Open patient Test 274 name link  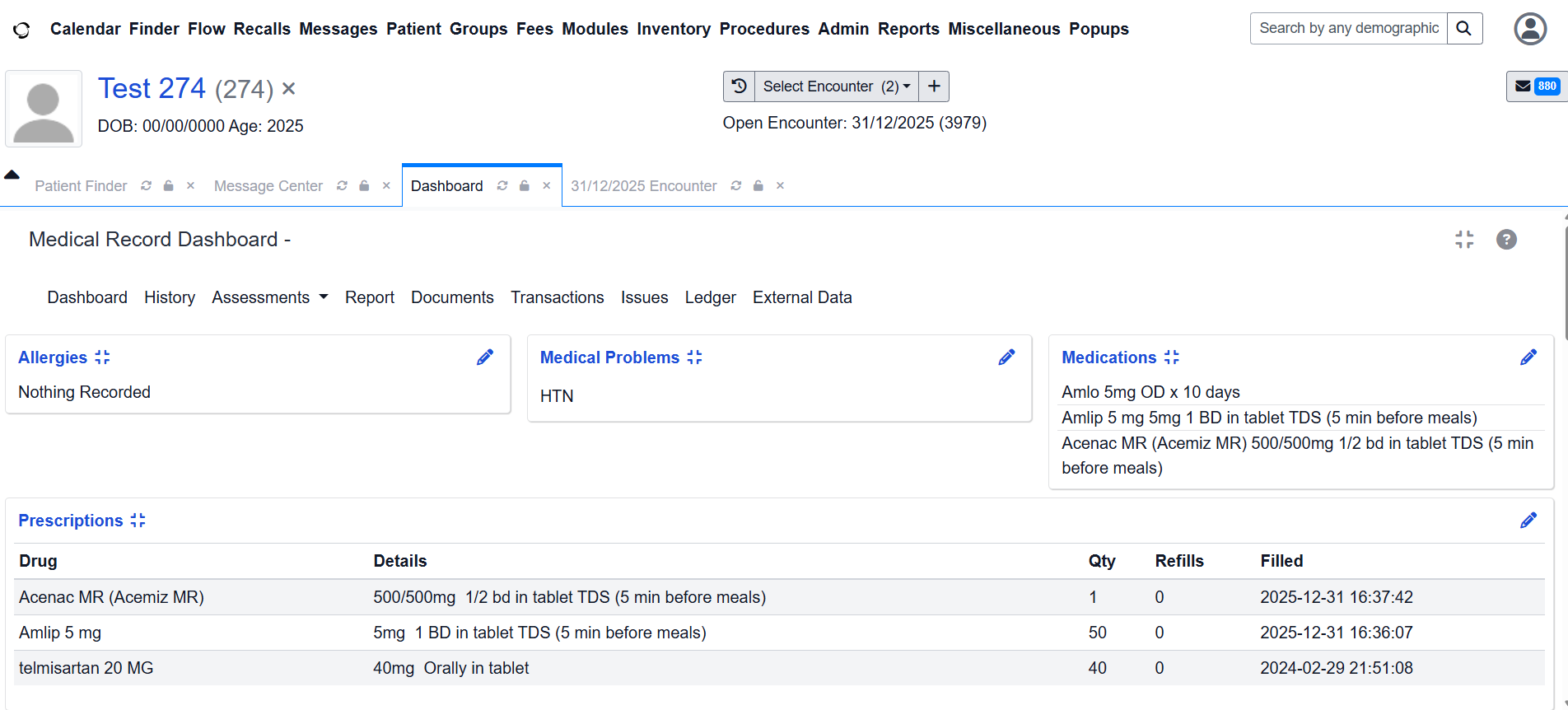[152, 88]
